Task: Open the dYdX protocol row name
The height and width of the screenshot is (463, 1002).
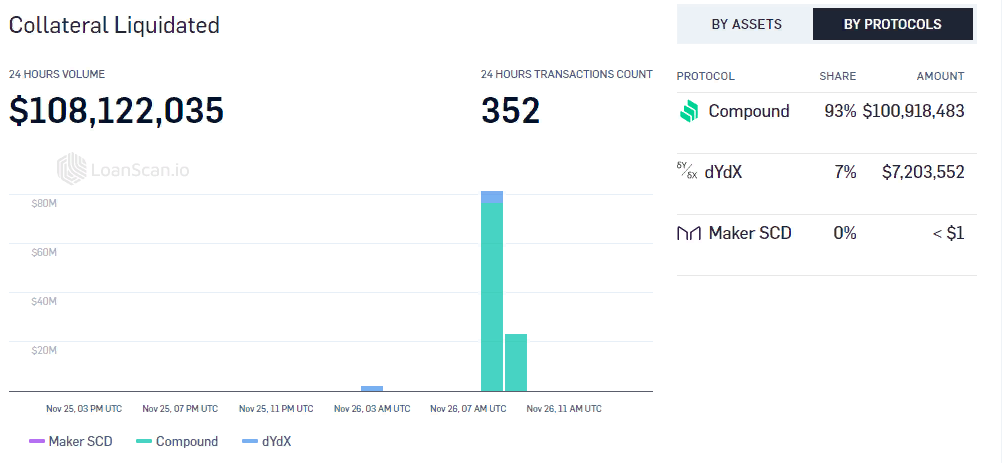Action: coord(723,172)
